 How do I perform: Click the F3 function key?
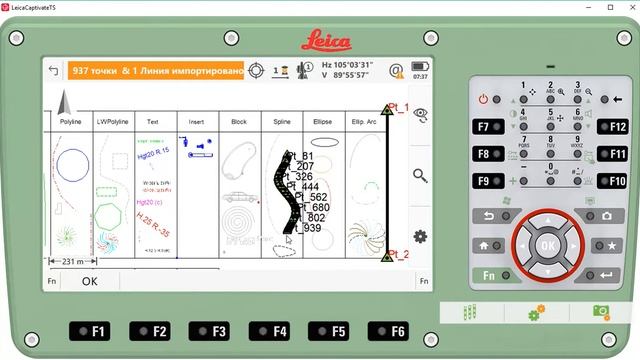pyautogui.click(x=209, y=331)
